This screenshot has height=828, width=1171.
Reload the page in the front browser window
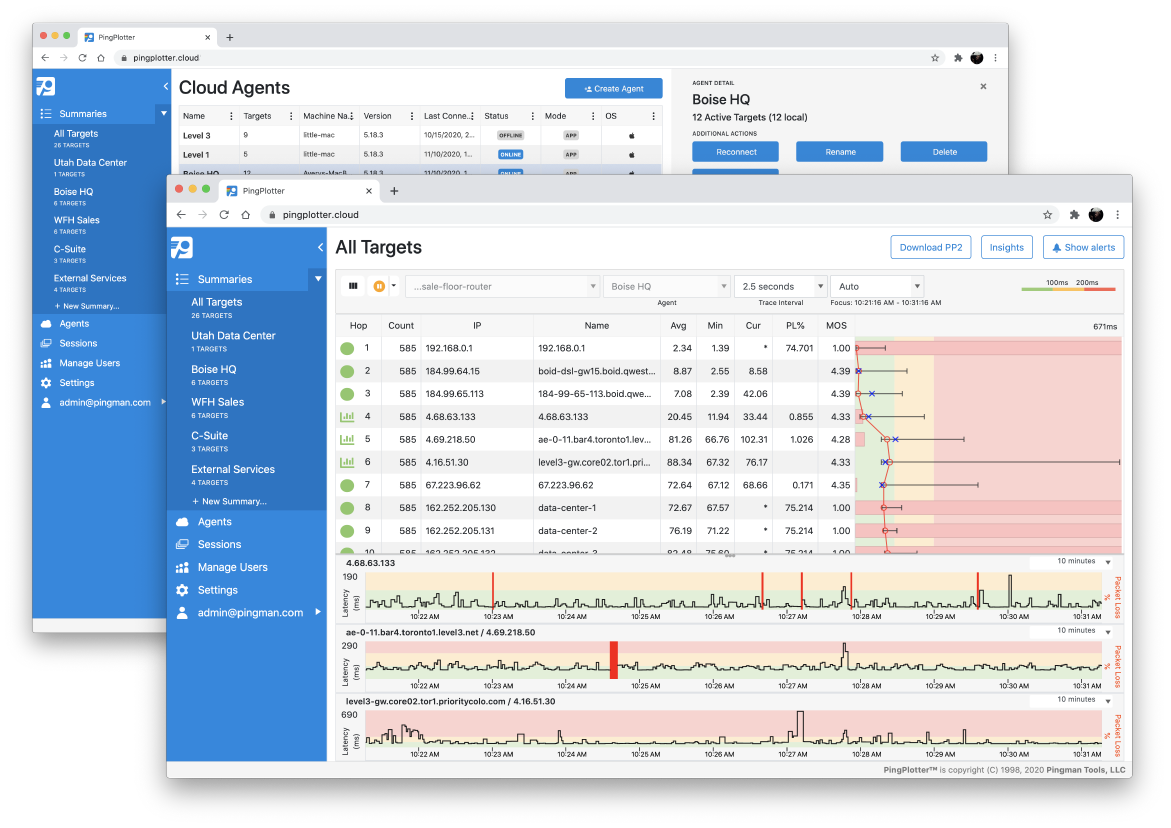[224, 214]
